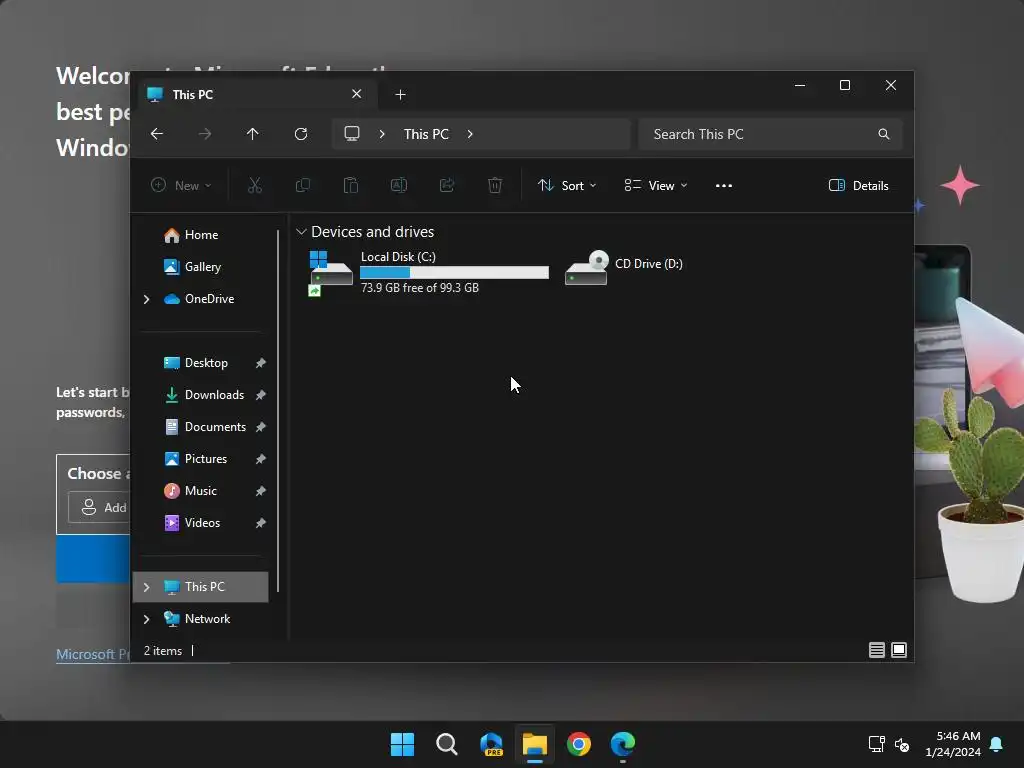Image resolution: width=1024 pixels, height=768 pixels.
Task: Open the Windows Start menu
Action: click(x=402, y=744)
